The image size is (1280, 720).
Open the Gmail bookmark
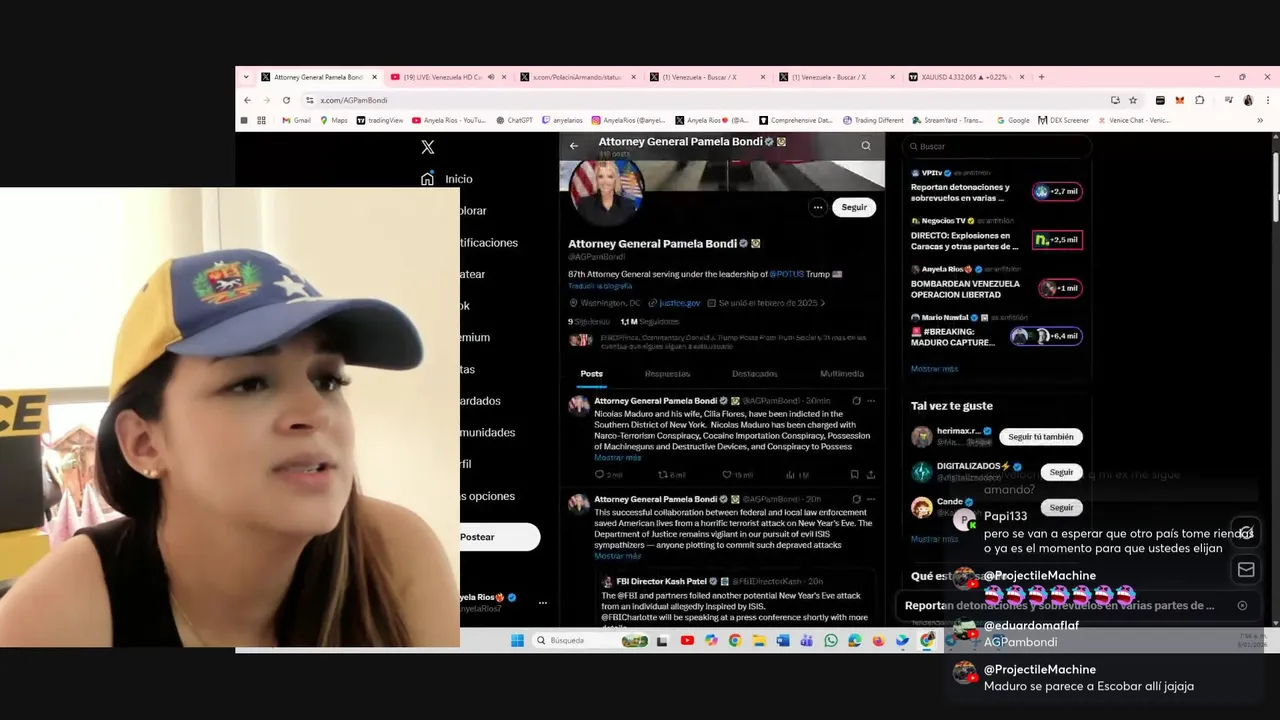[x=296, y=120]
